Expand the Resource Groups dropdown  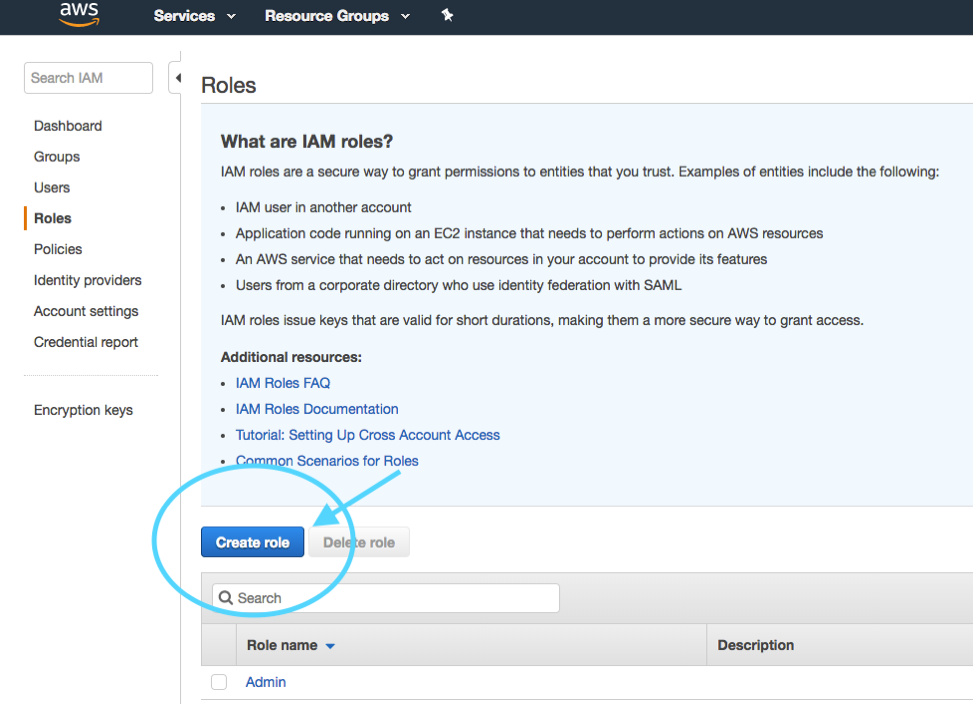click(337, 16)
